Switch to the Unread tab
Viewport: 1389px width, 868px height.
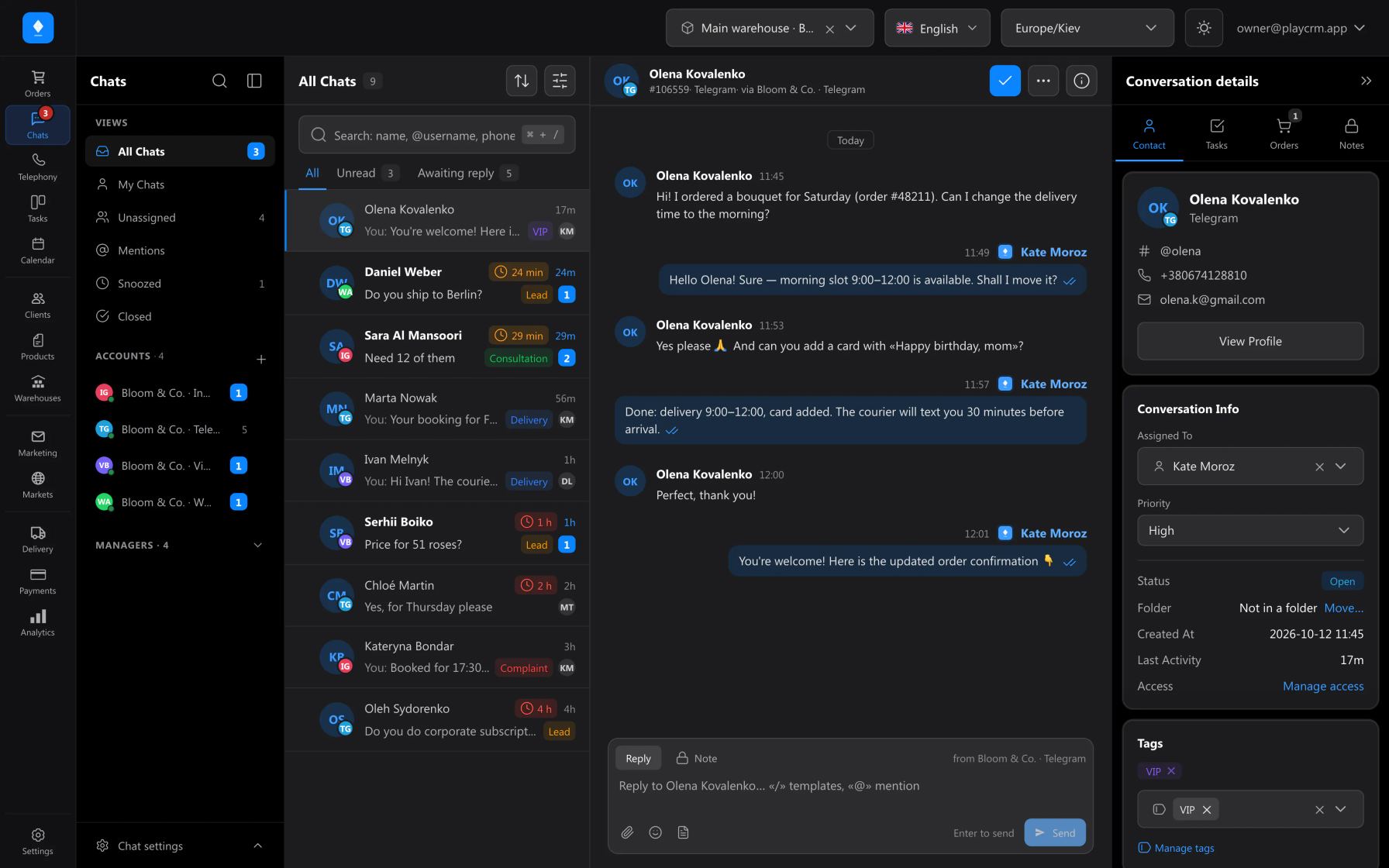[367, 173]
